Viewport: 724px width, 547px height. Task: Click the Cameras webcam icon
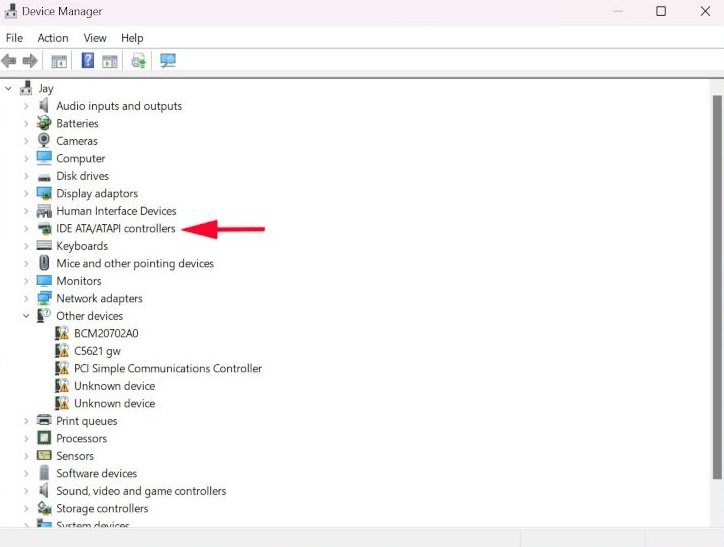[44, 140]
